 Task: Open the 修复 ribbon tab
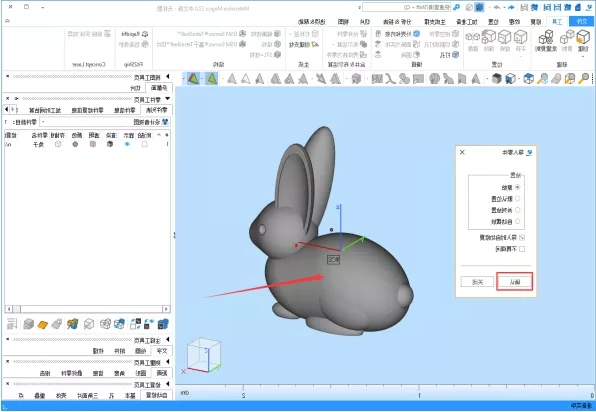coord(536,22)
